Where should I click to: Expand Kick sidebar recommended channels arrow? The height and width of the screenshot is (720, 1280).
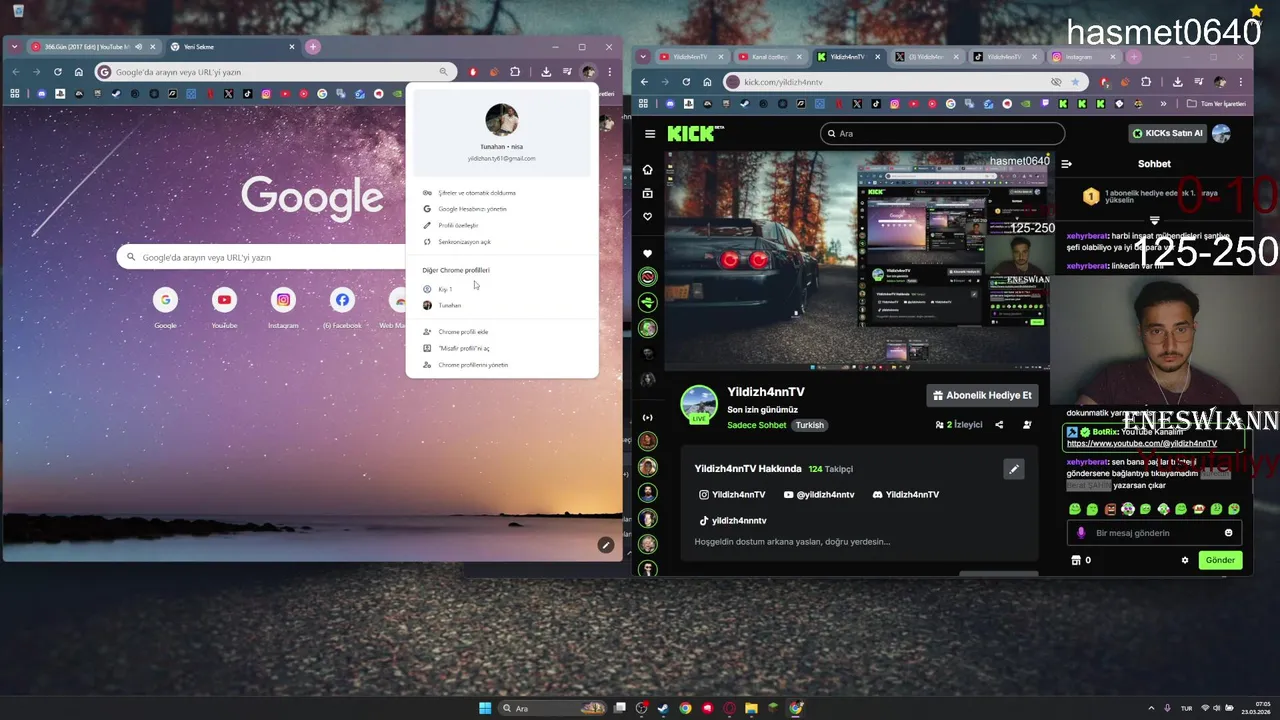(x=647, y=418)
